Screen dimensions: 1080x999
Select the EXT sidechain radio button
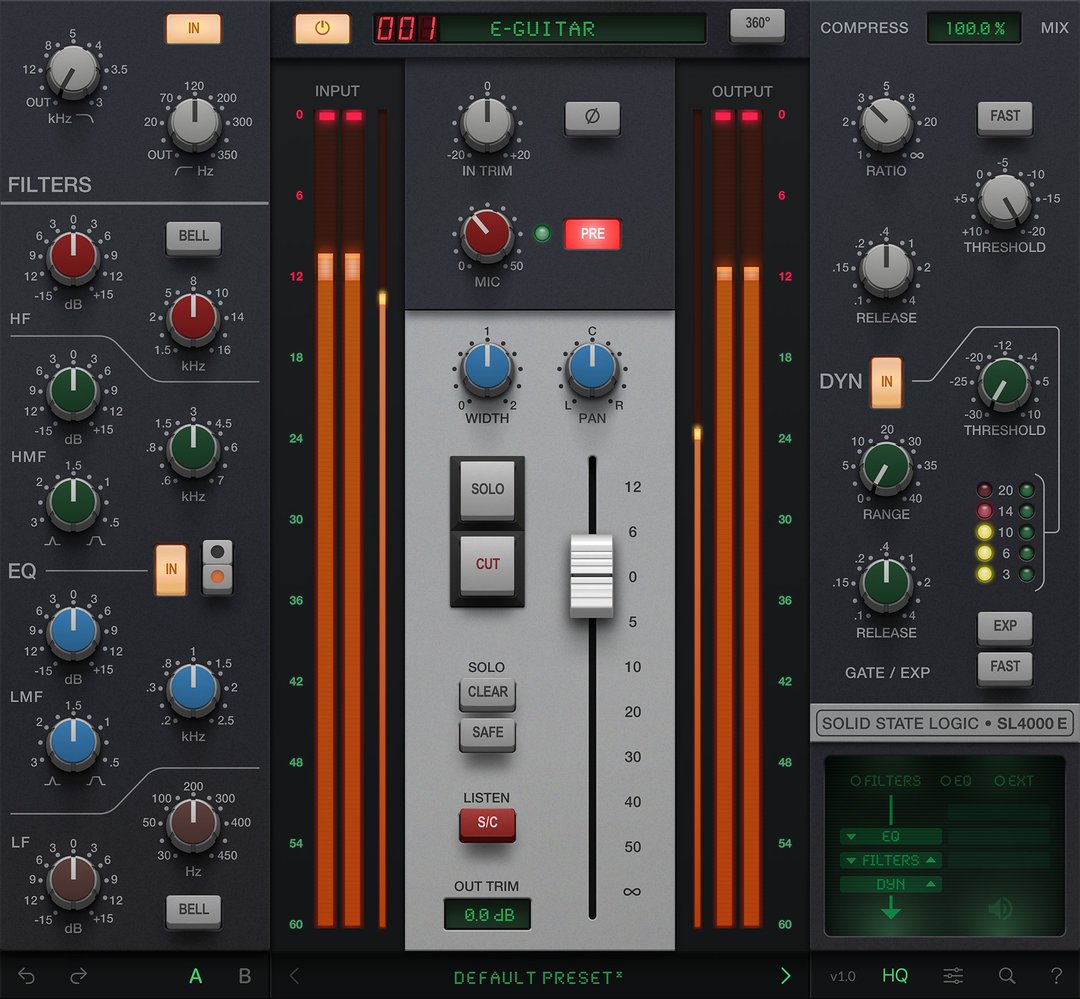tap(1006, 781)
